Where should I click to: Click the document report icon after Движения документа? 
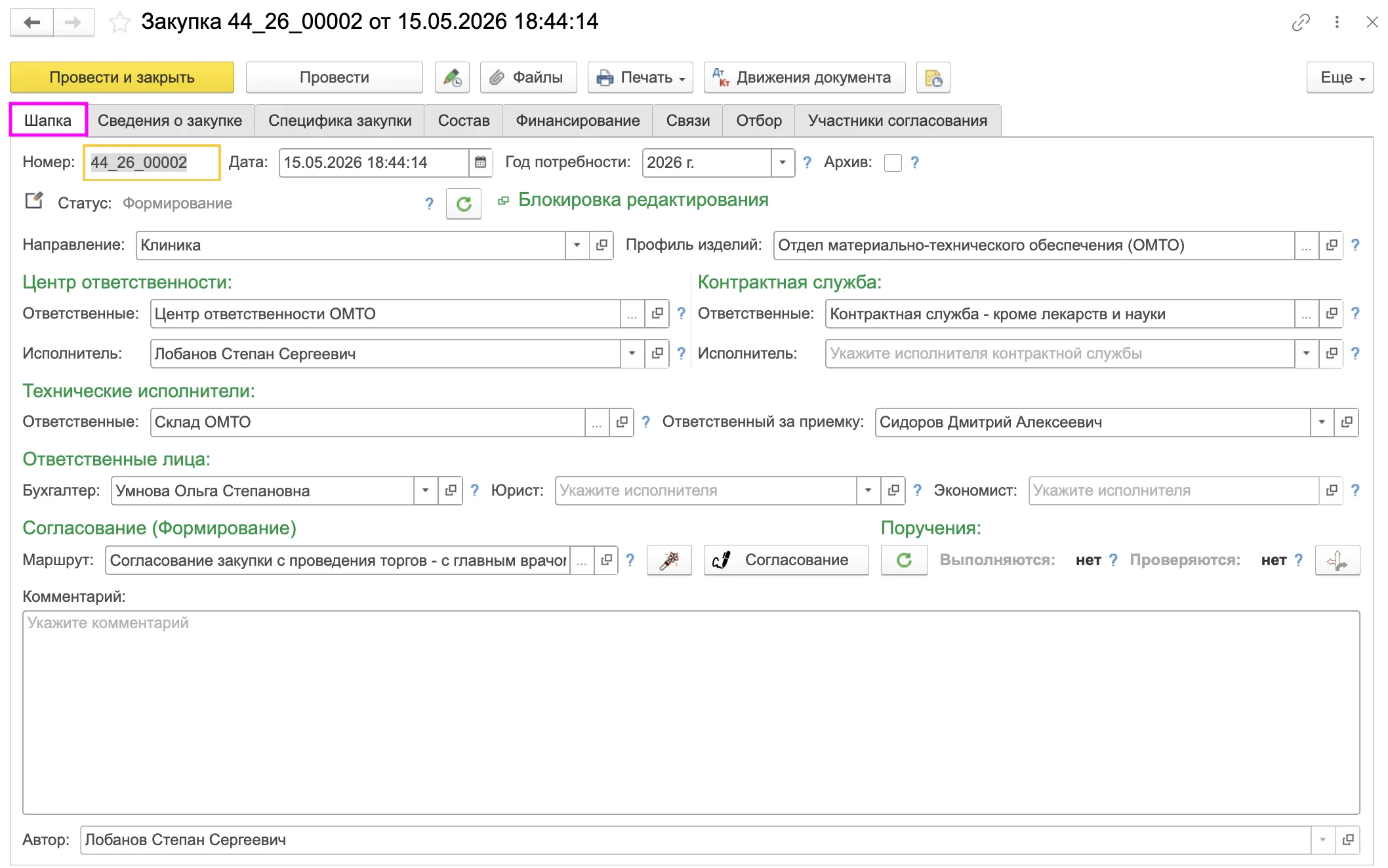933,77
